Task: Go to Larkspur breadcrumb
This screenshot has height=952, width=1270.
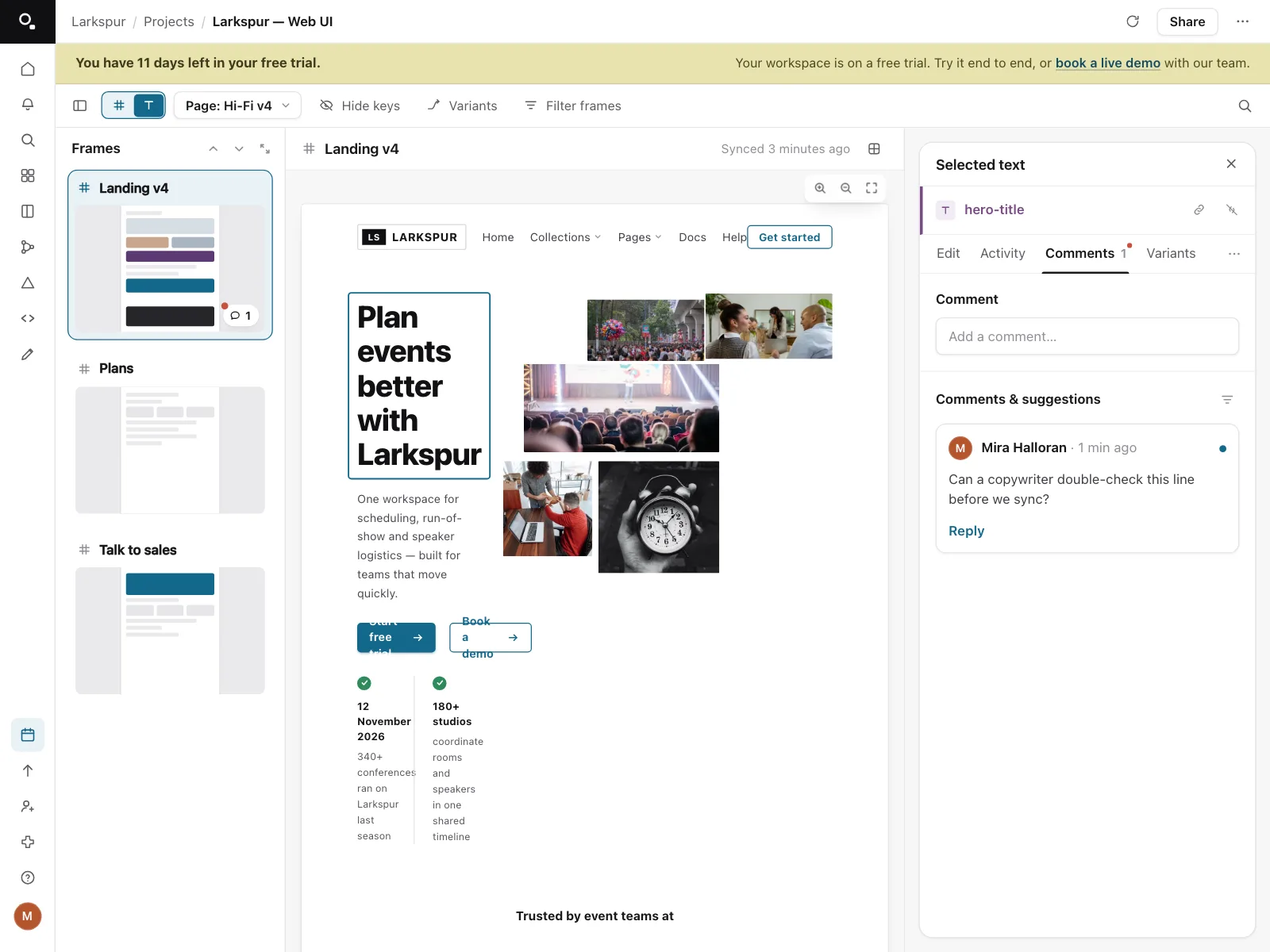Action: (98, 21)
